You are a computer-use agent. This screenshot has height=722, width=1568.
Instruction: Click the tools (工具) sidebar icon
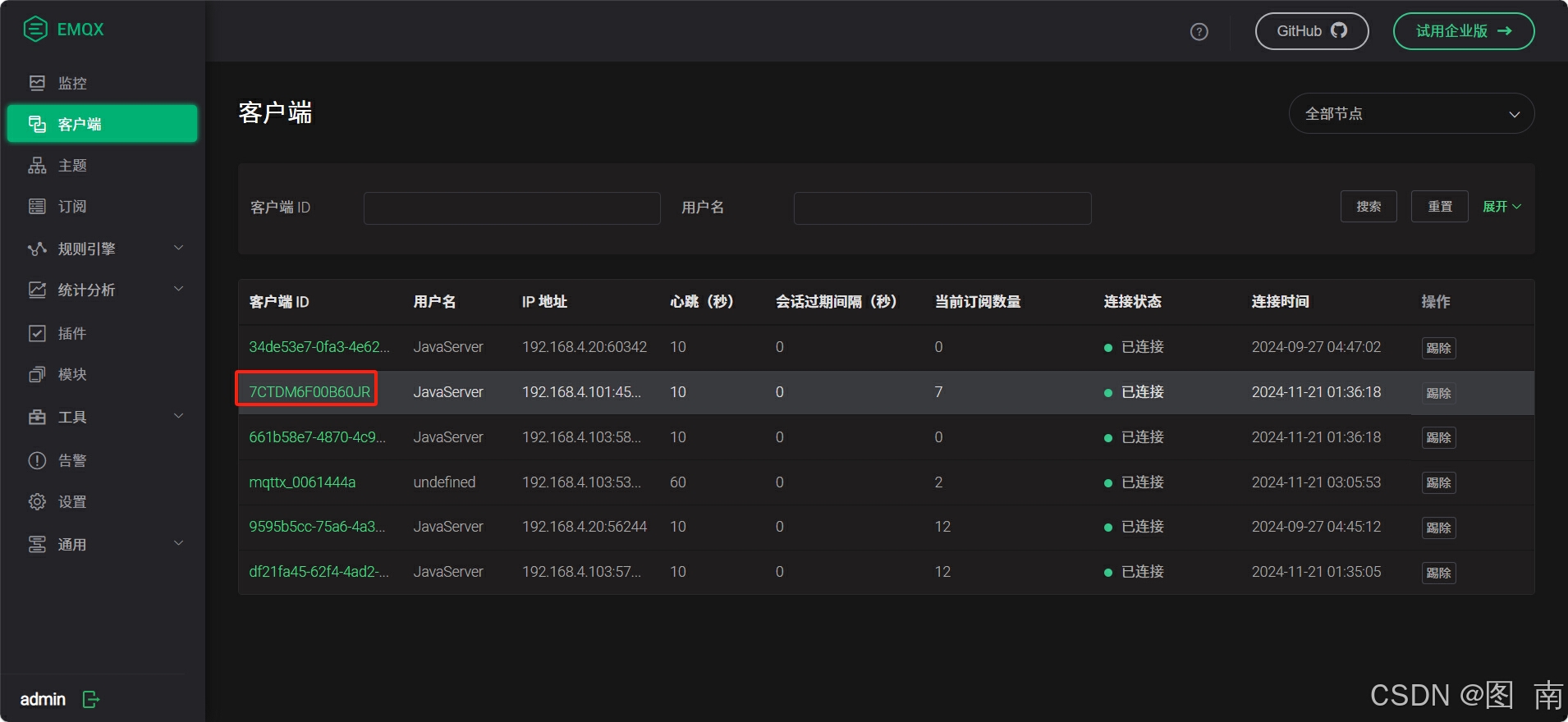coord(37,417)
